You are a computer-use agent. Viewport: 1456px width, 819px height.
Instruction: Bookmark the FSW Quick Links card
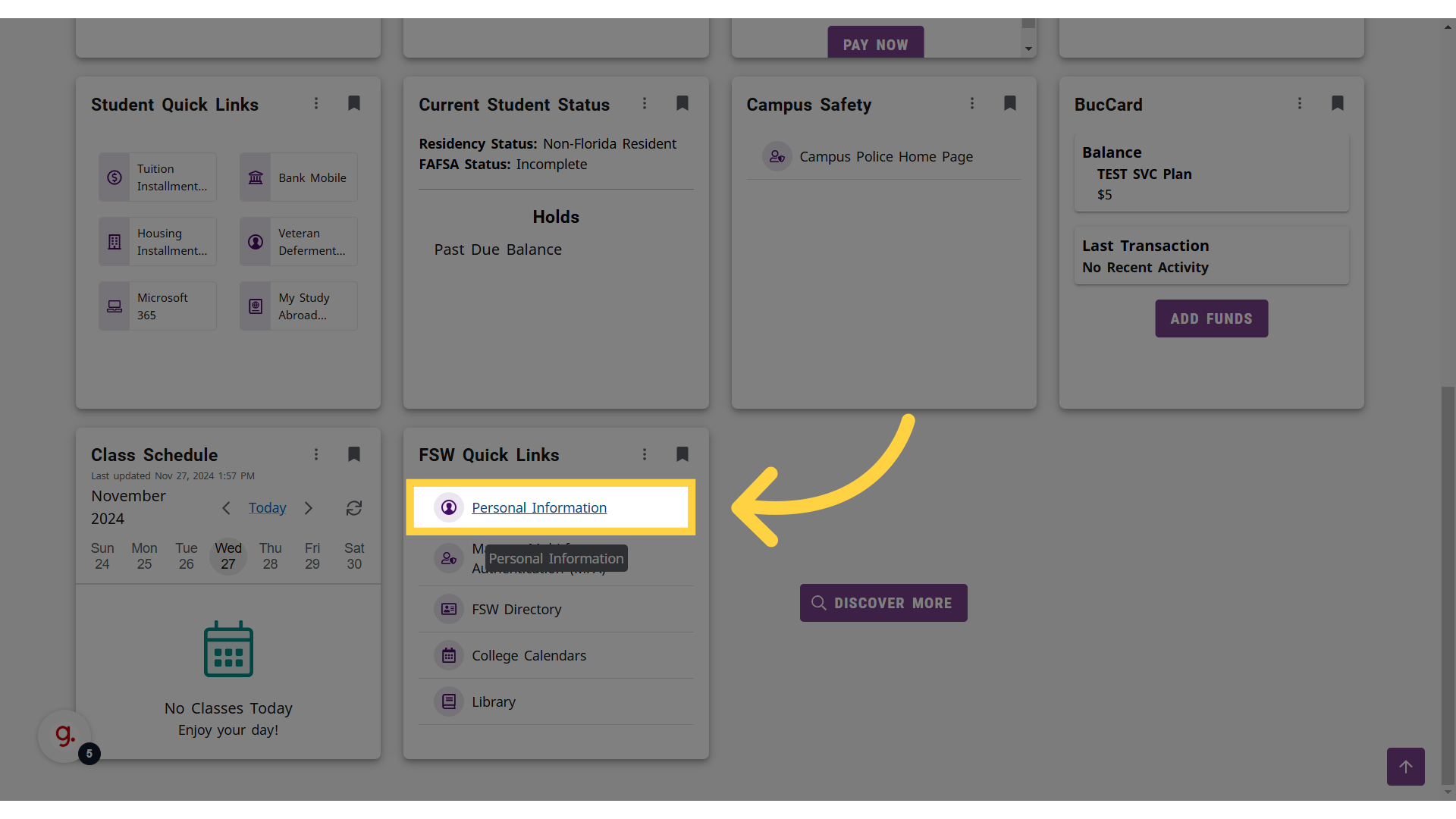coord(682,454)
